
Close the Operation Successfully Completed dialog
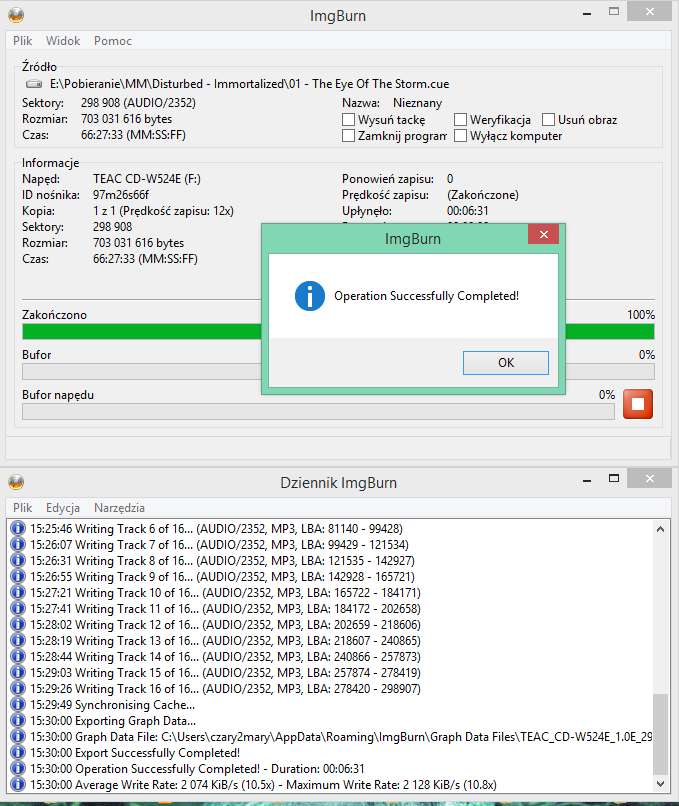[543, 234]
